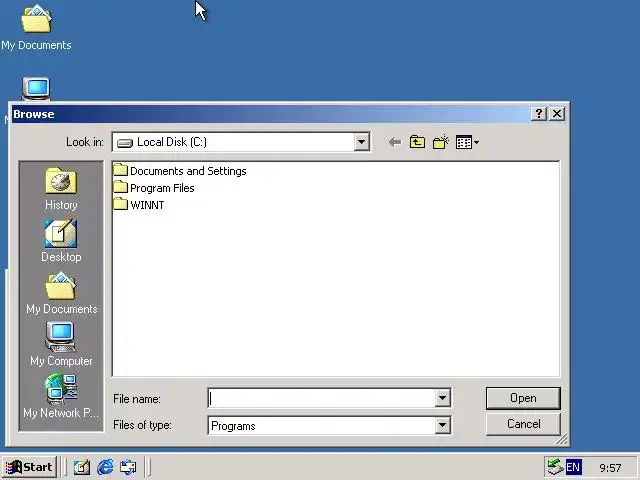This screenshot has width=640, height=480.
Task: Click the hardware tray icon beside EN
Action: pyautogui.click(x=555, y=467)
